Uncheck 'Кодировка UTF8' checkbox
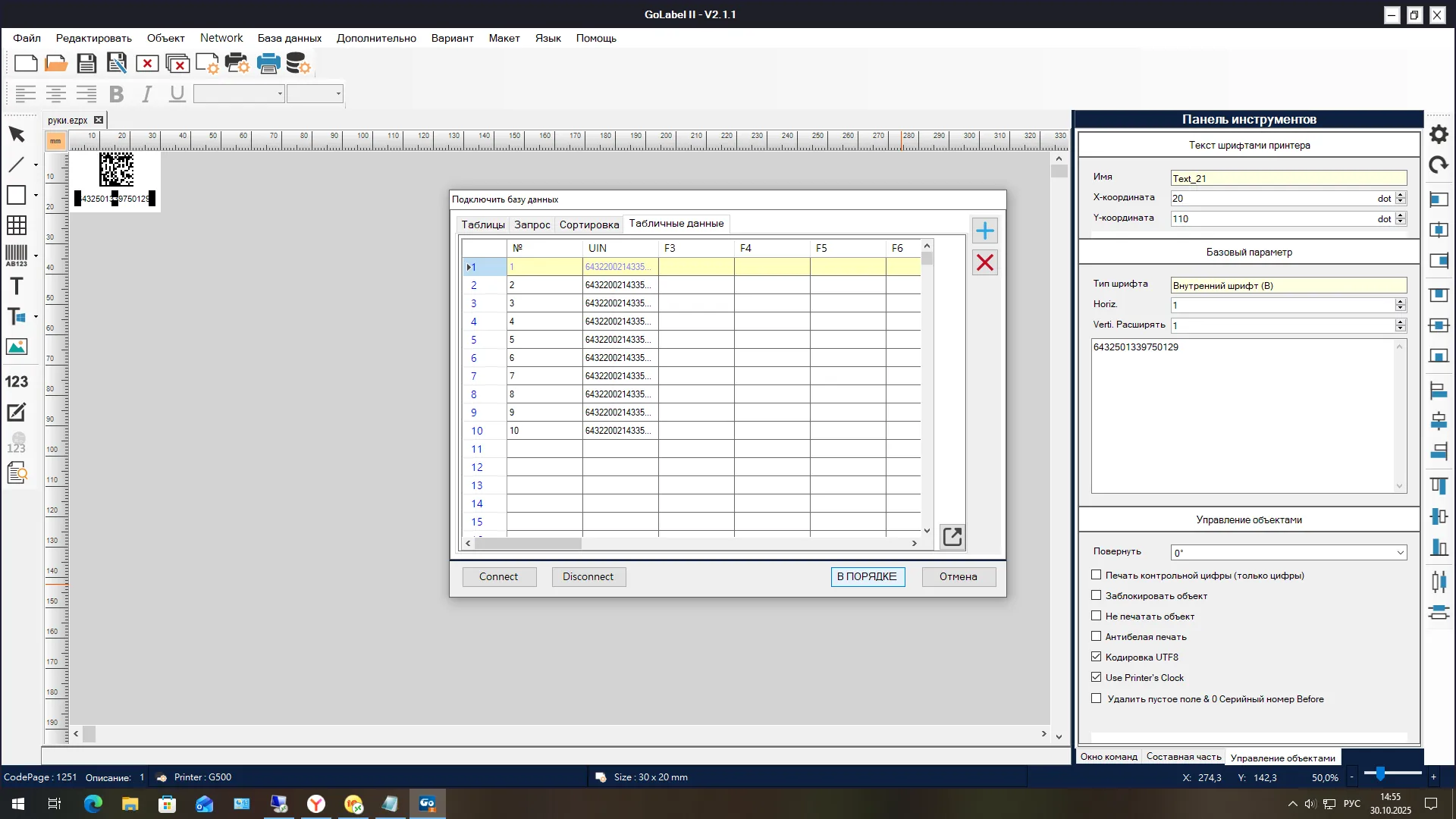Viewport: 1456px width, 819px height. tap(1096, 657)
